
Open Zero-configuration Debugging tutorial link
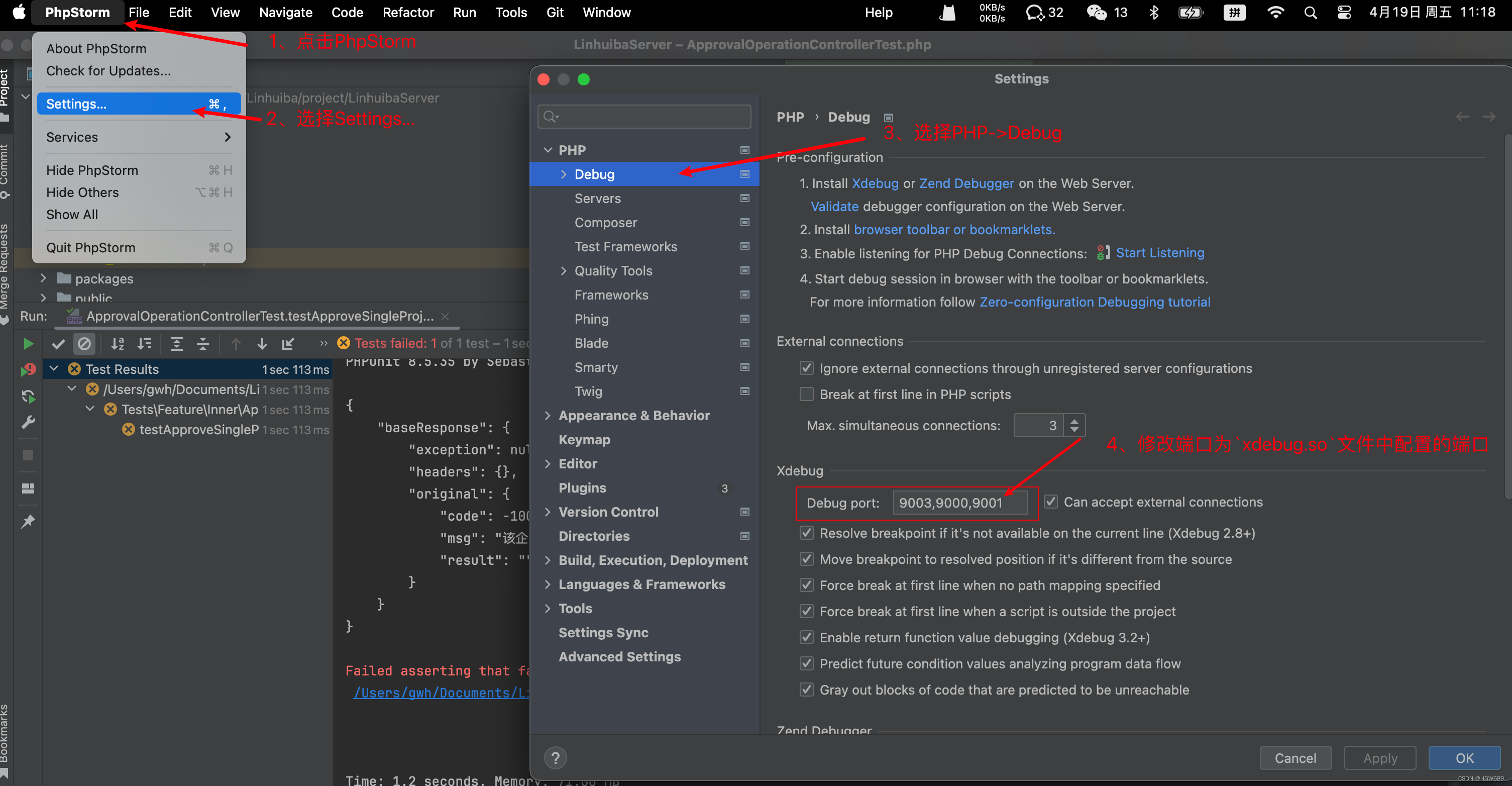[x=1095, y=302]
